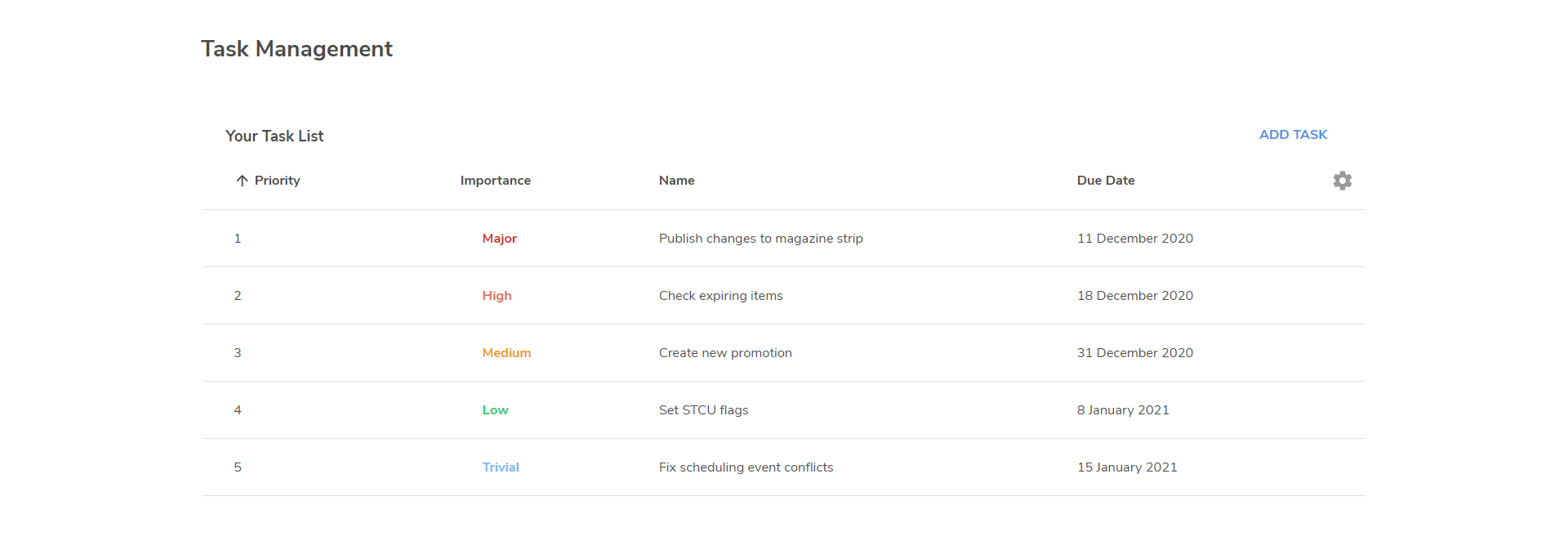Image resolution: width=1568 pixels, height=550 pixels.
Task: Click the 11 December 2020 due date
Action: 1134,239
